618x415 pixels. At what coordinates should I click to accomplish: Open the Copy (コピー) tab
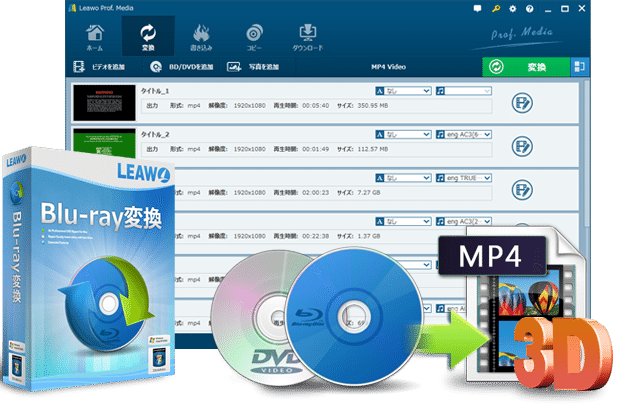click(254, 37)
